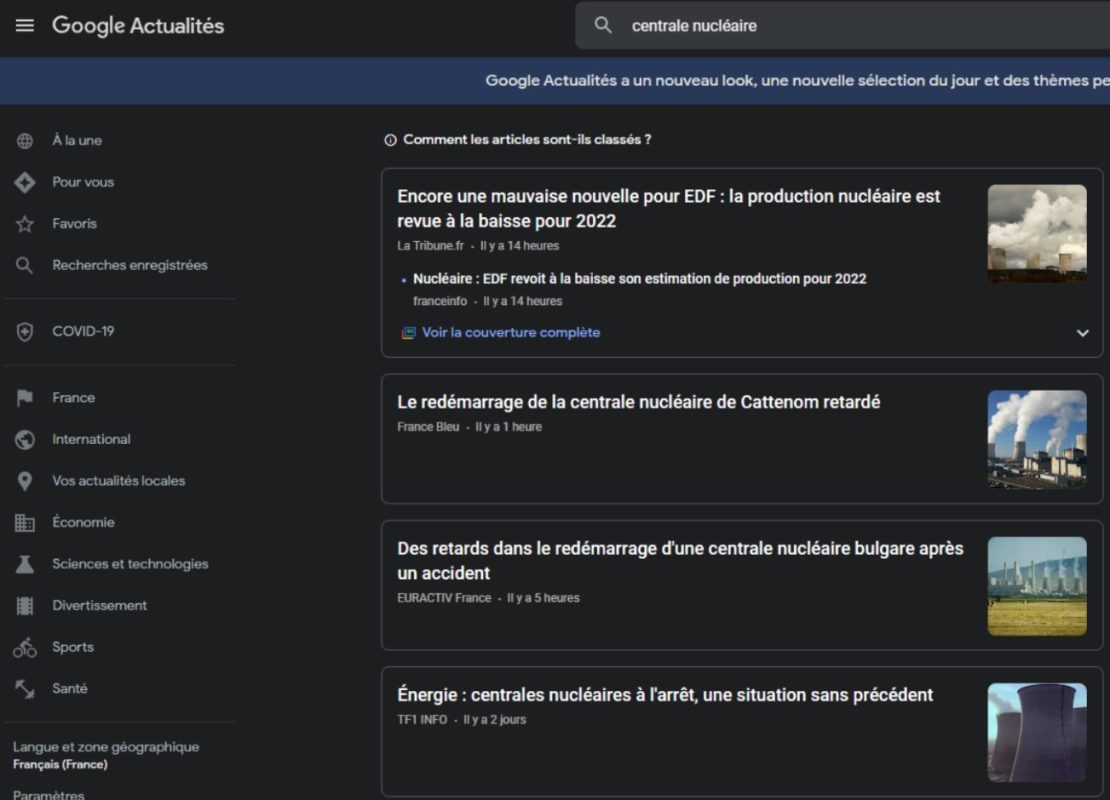Click the Google Actualités logo

point(138,25)
